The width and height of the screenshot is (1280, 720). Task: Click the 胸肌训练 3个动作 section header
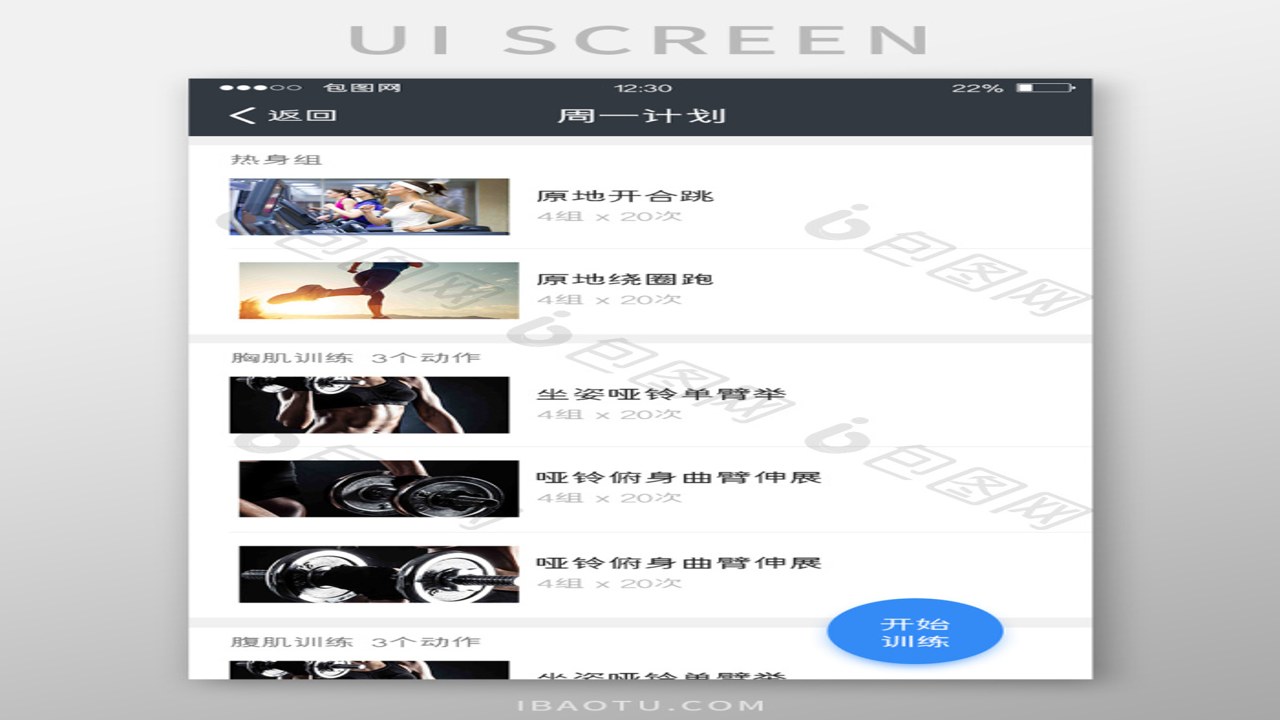coord(356,358)
